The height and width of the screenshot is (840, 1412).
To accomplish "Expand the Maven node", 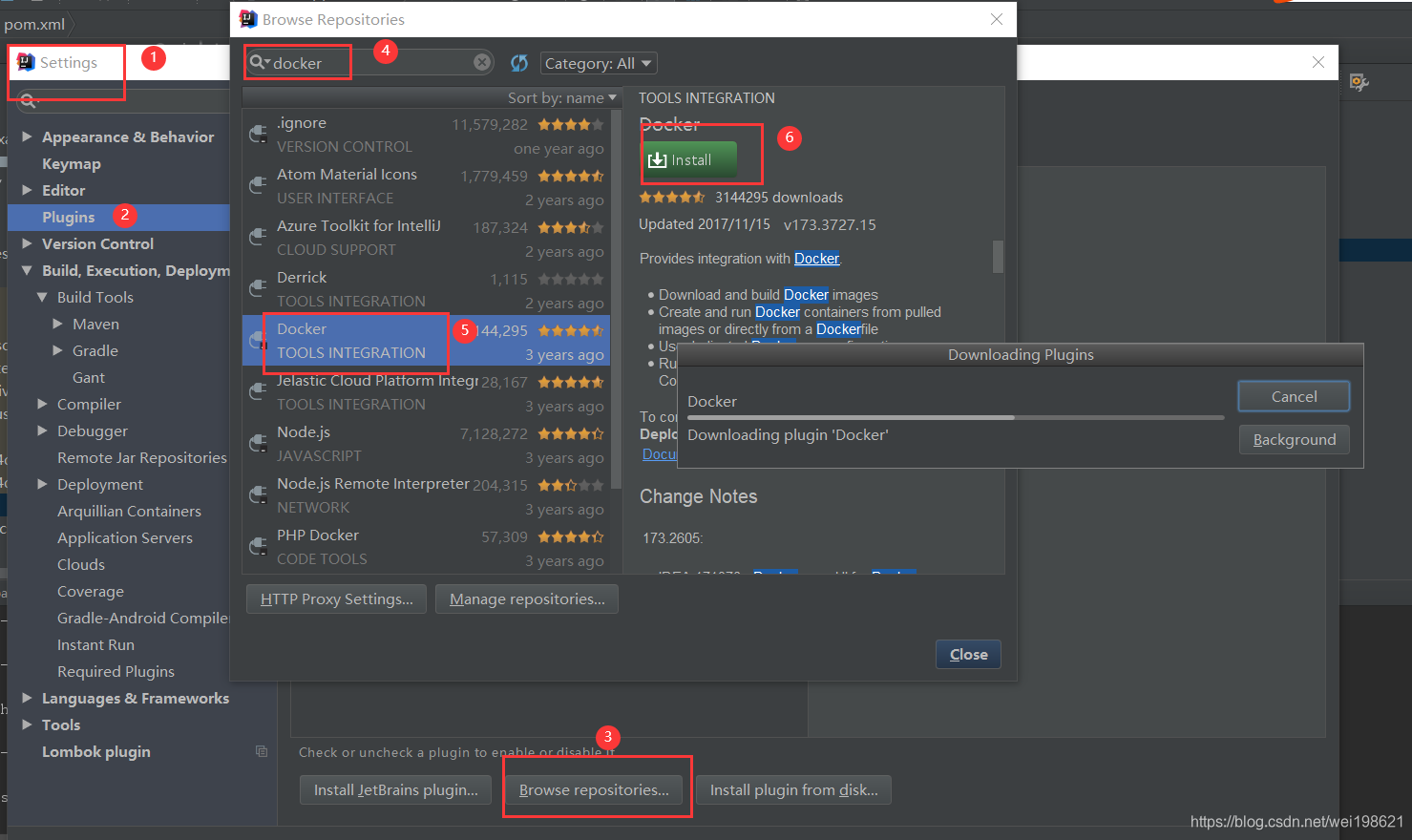I will 57,324.
